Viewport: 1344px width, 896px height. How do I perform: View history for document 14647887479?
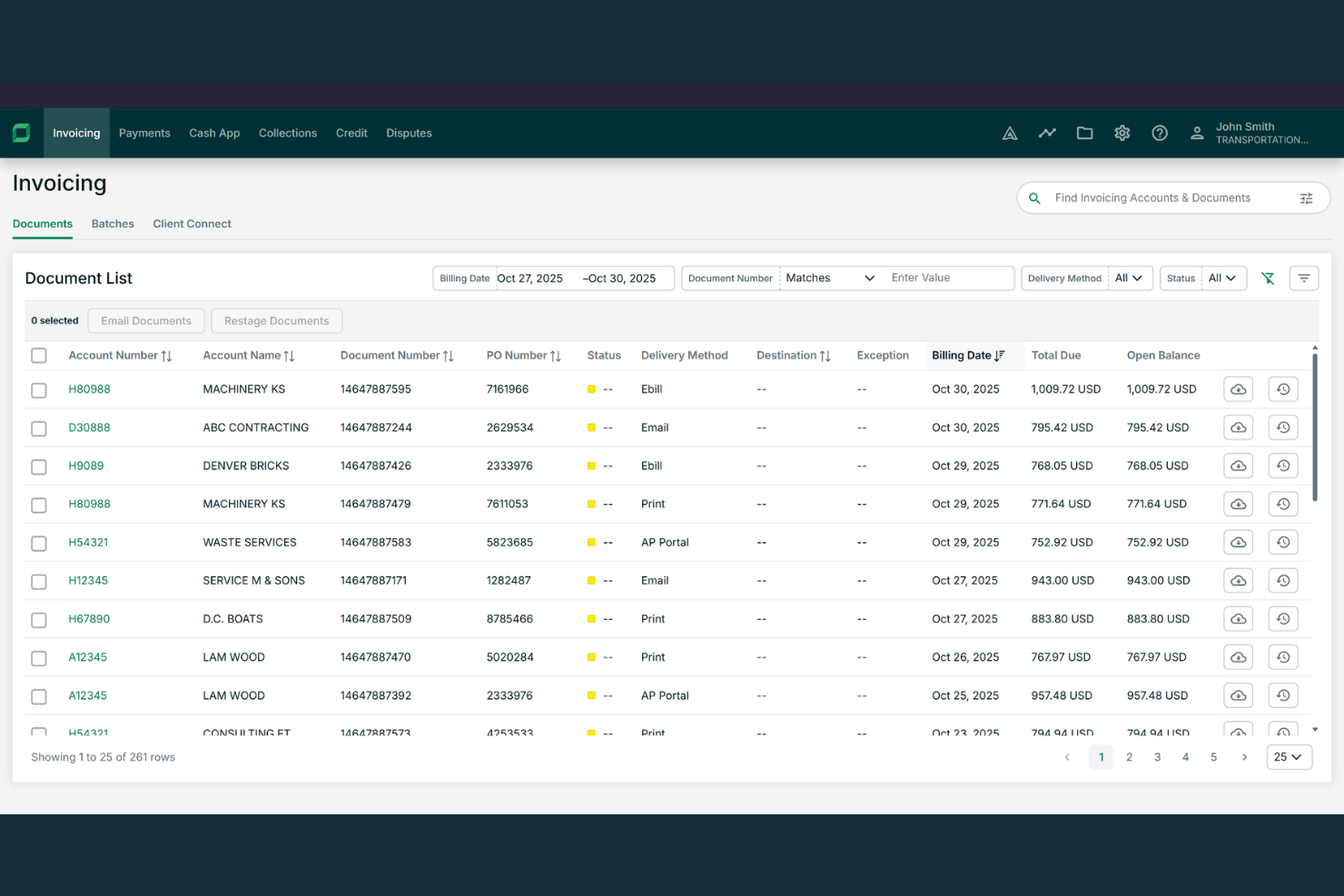pyautogui.click(x=1283, y=504)
